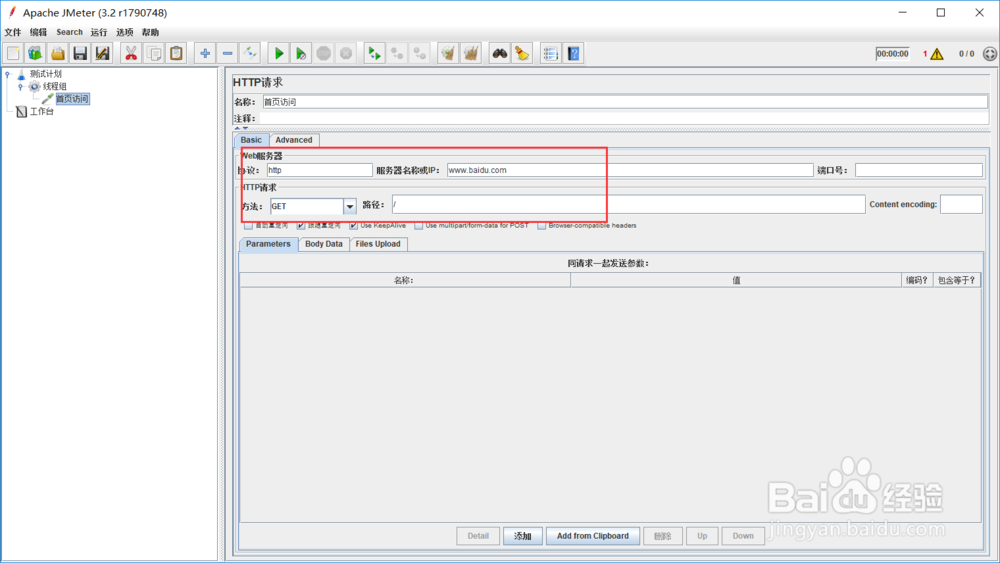
Task: Click the 删除 button
Action: (663, 536)
